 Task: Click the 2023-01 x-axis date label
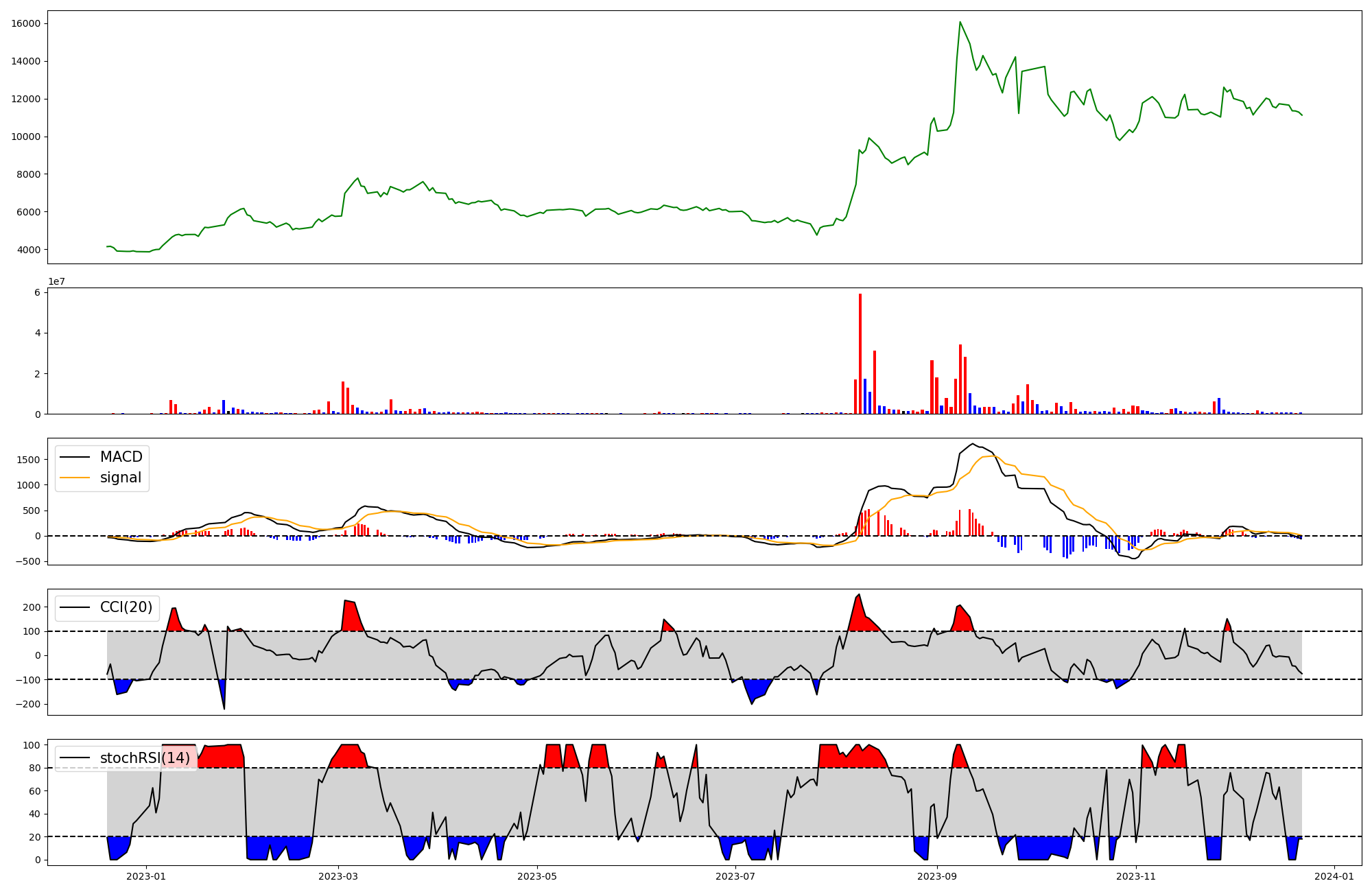click(x=146, y=876)
